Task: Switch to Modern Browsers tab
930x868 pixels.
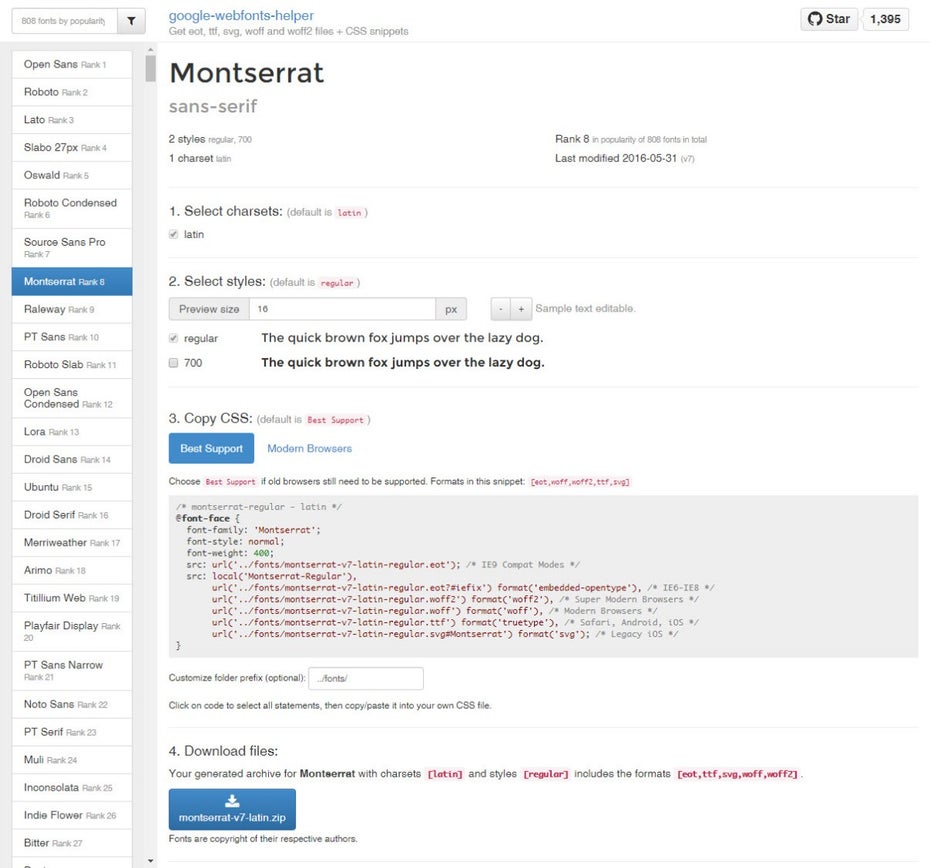Action: pyautogui.click(x=309, y=448)
